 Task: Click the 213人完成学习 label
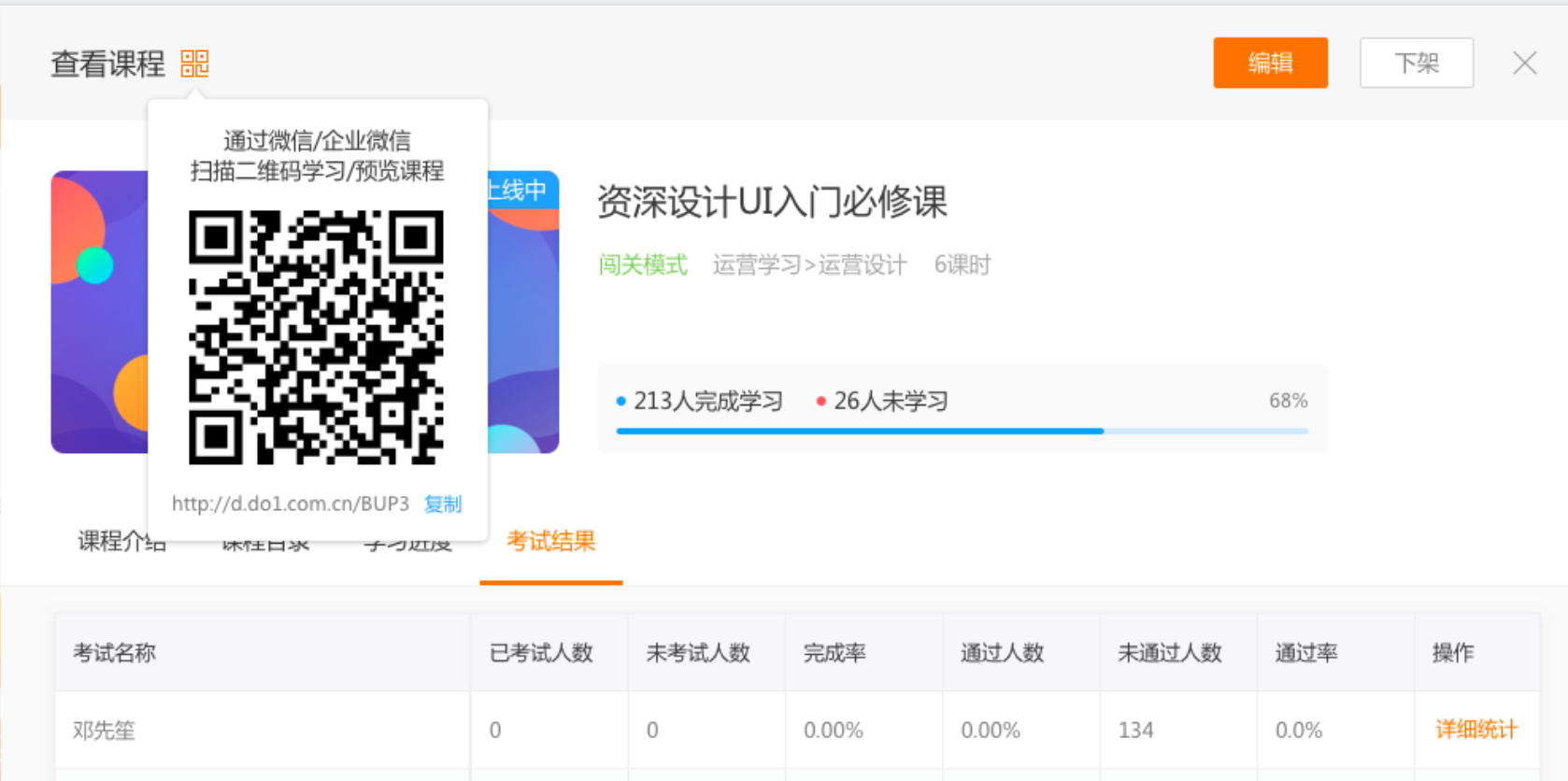707,402
